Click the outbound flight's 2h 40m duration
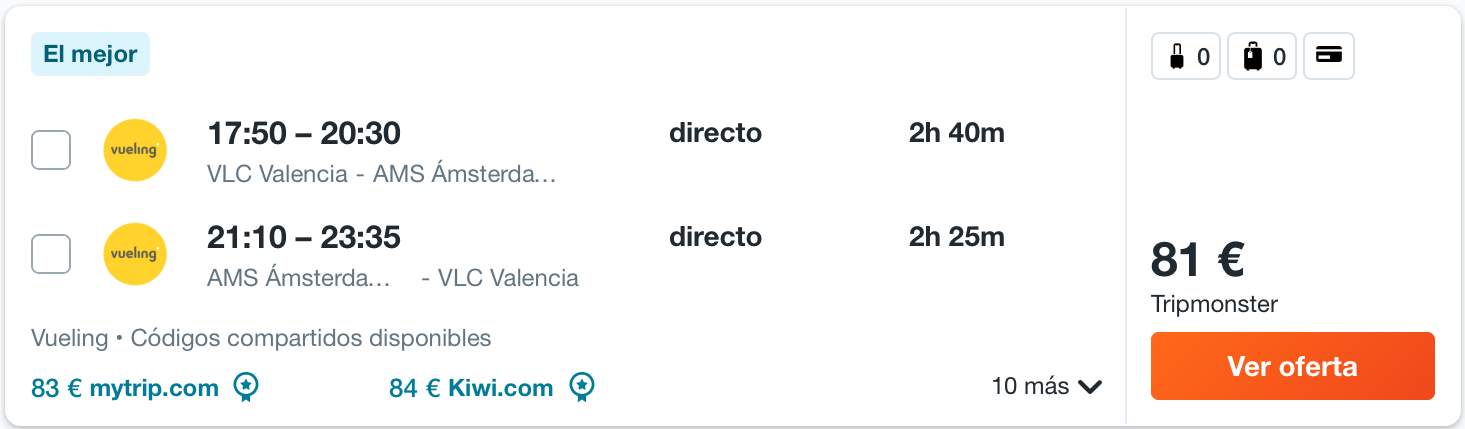 point(956,133)
